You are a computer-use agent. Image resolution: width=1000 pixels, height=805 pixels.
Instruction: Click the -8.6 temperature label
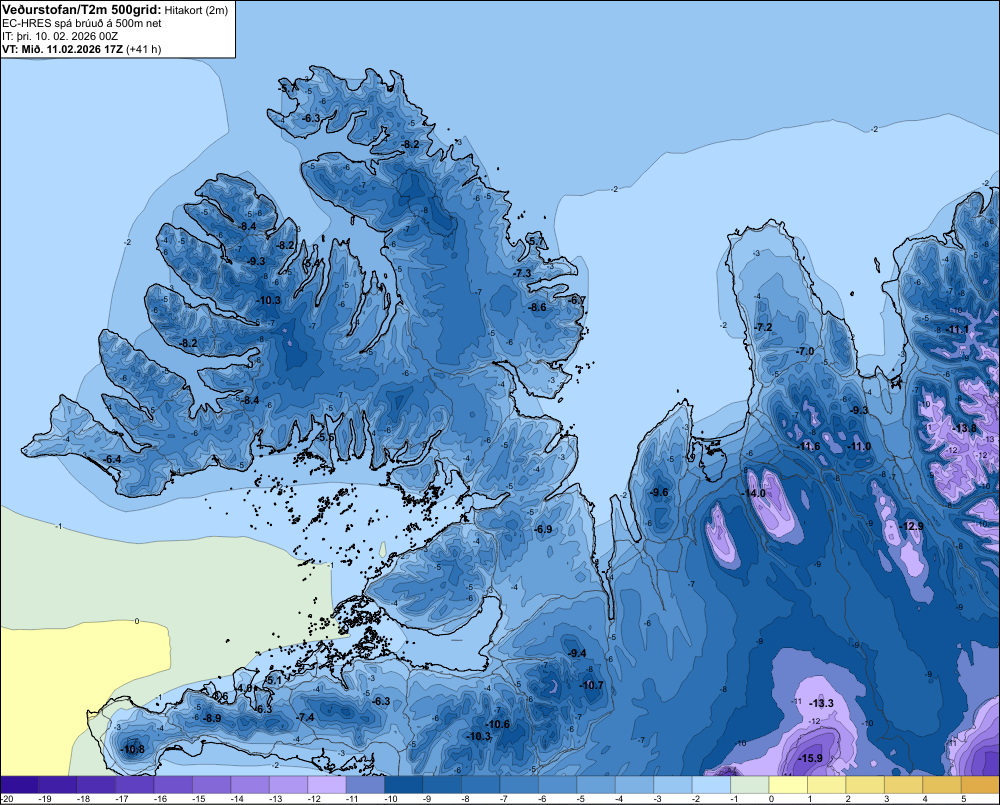click(x=537, y=307)
